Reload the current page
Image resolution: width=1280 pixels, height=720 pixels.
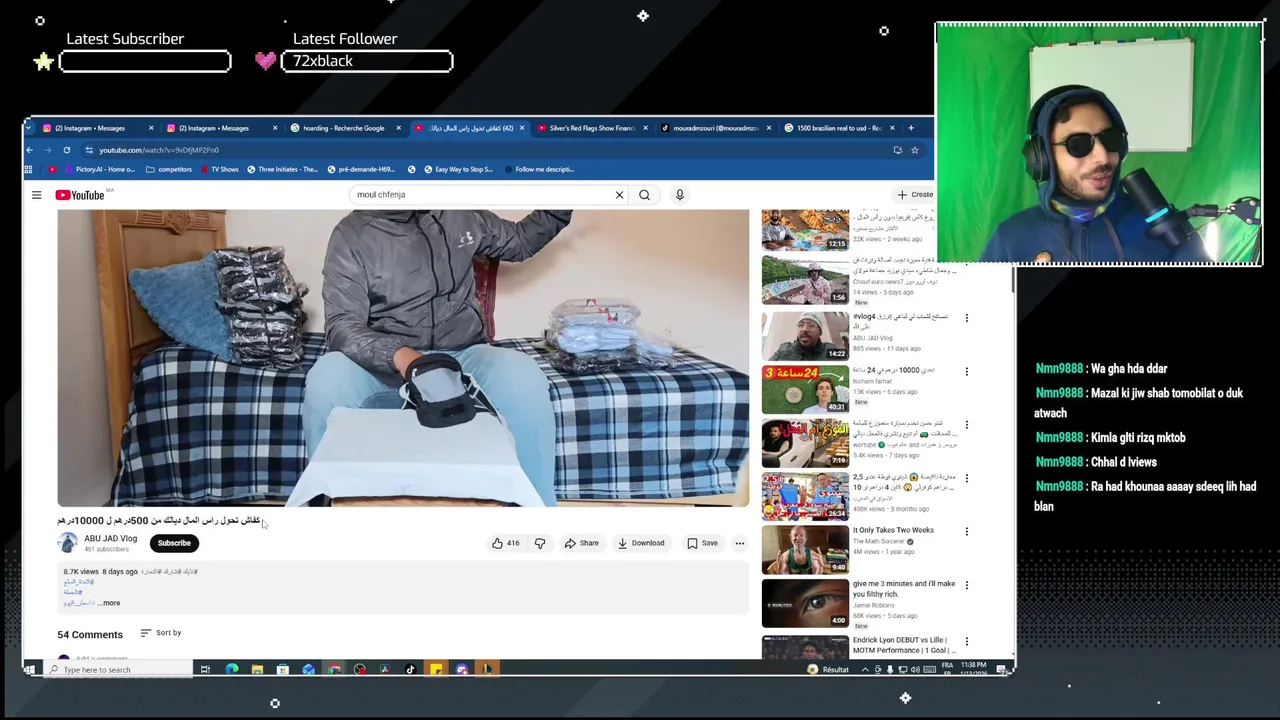click(x=67, y=150)
